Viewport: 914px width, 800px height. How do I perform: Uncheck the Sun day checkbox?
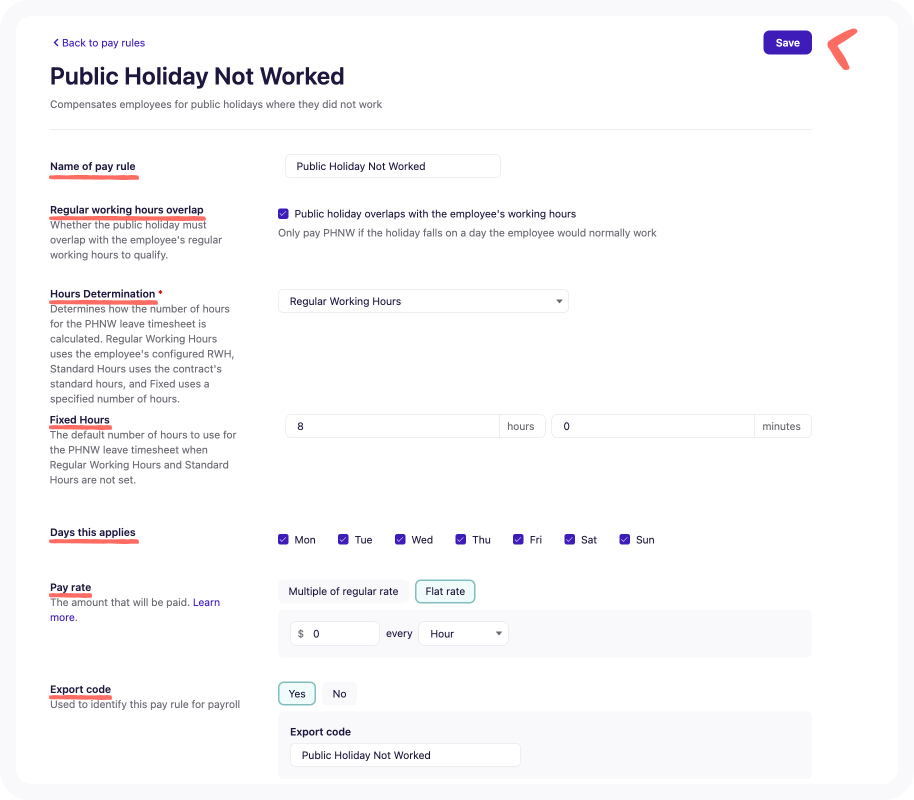(624, 539)
